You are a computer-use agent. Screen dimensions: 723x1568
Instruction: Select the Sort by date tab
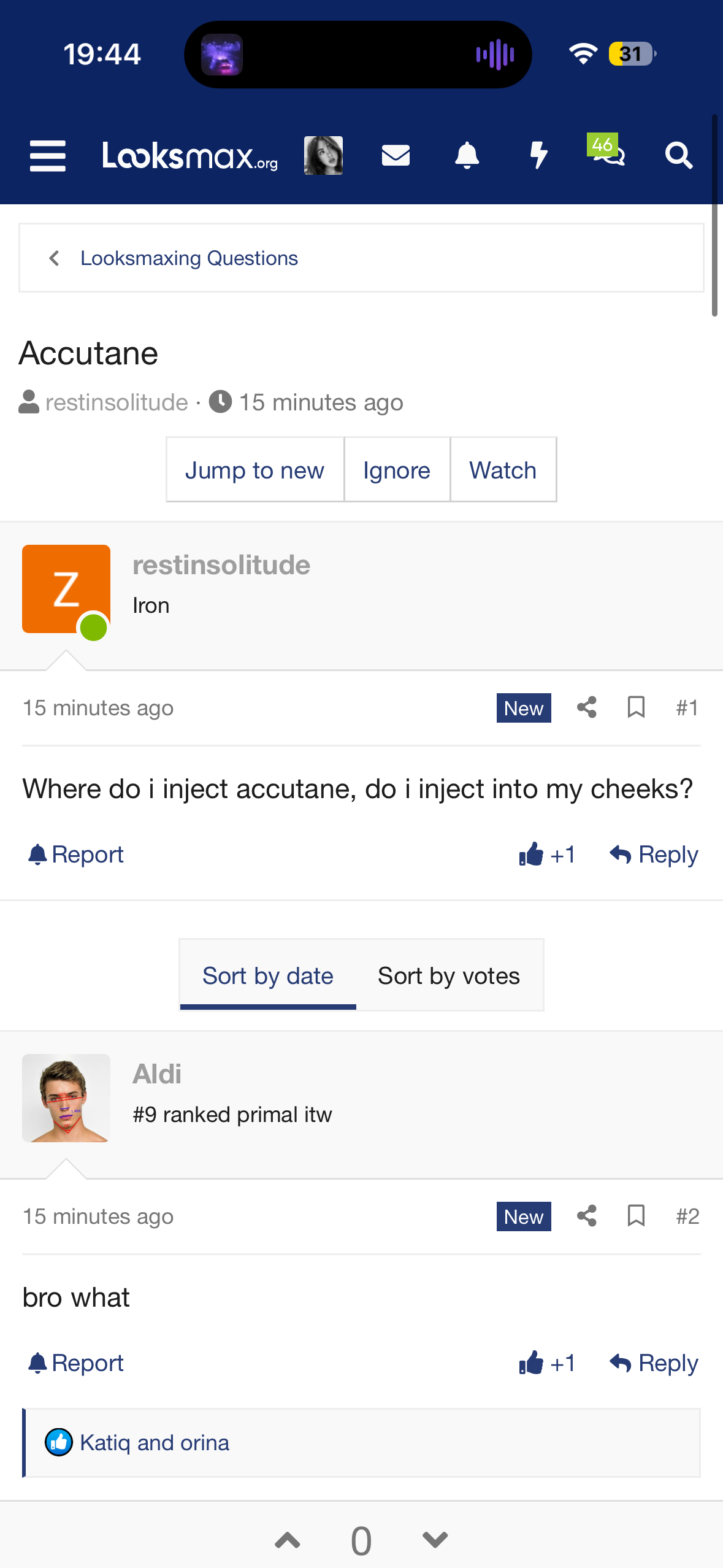(268, 975)
